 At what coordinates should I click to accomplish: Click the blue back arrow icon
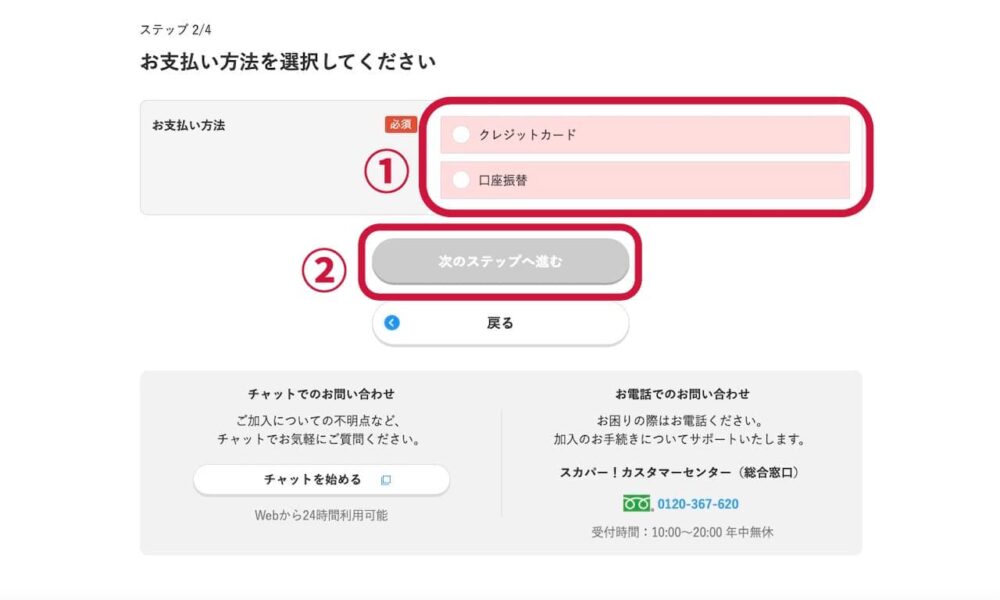392,323
